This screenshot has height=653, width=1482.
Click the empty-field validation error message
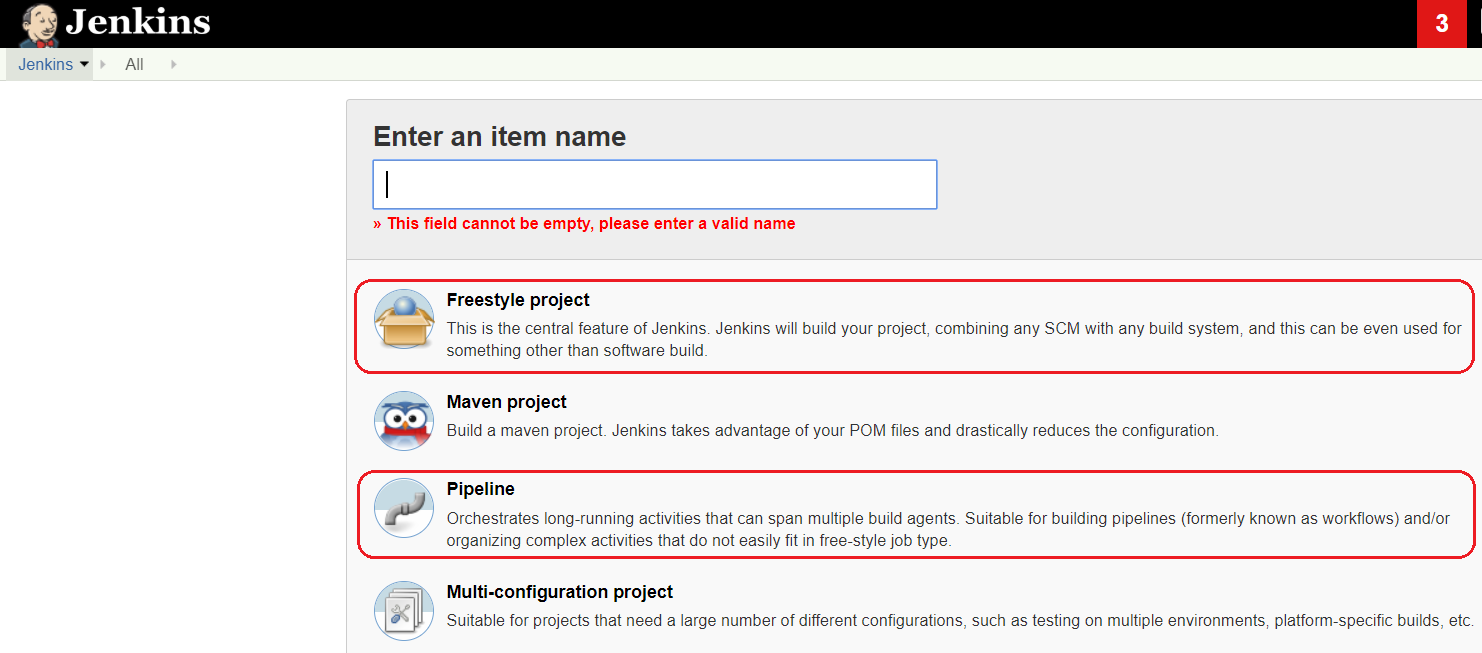coord(584,224)
